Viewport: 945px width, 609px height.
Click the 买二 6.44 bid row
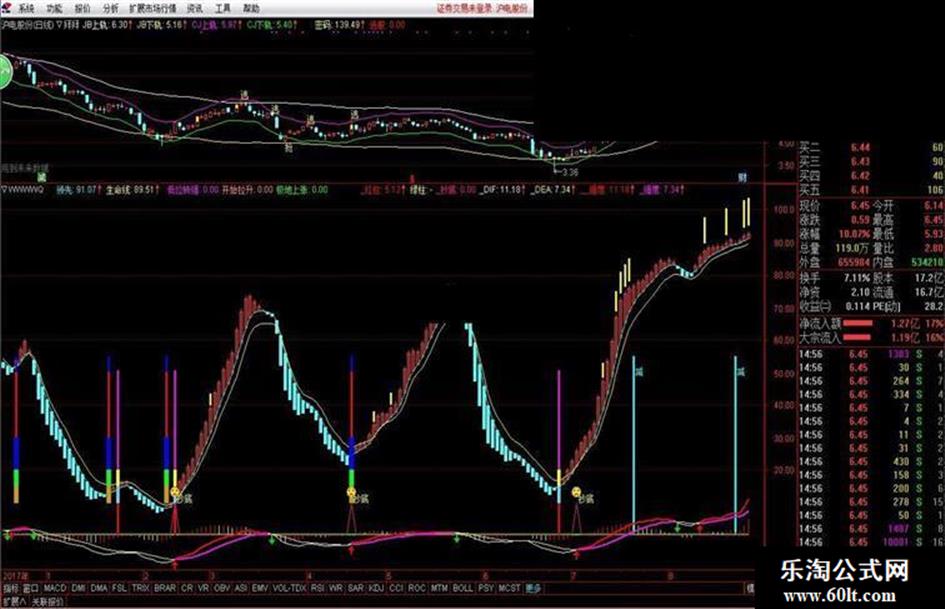[871, 147]
